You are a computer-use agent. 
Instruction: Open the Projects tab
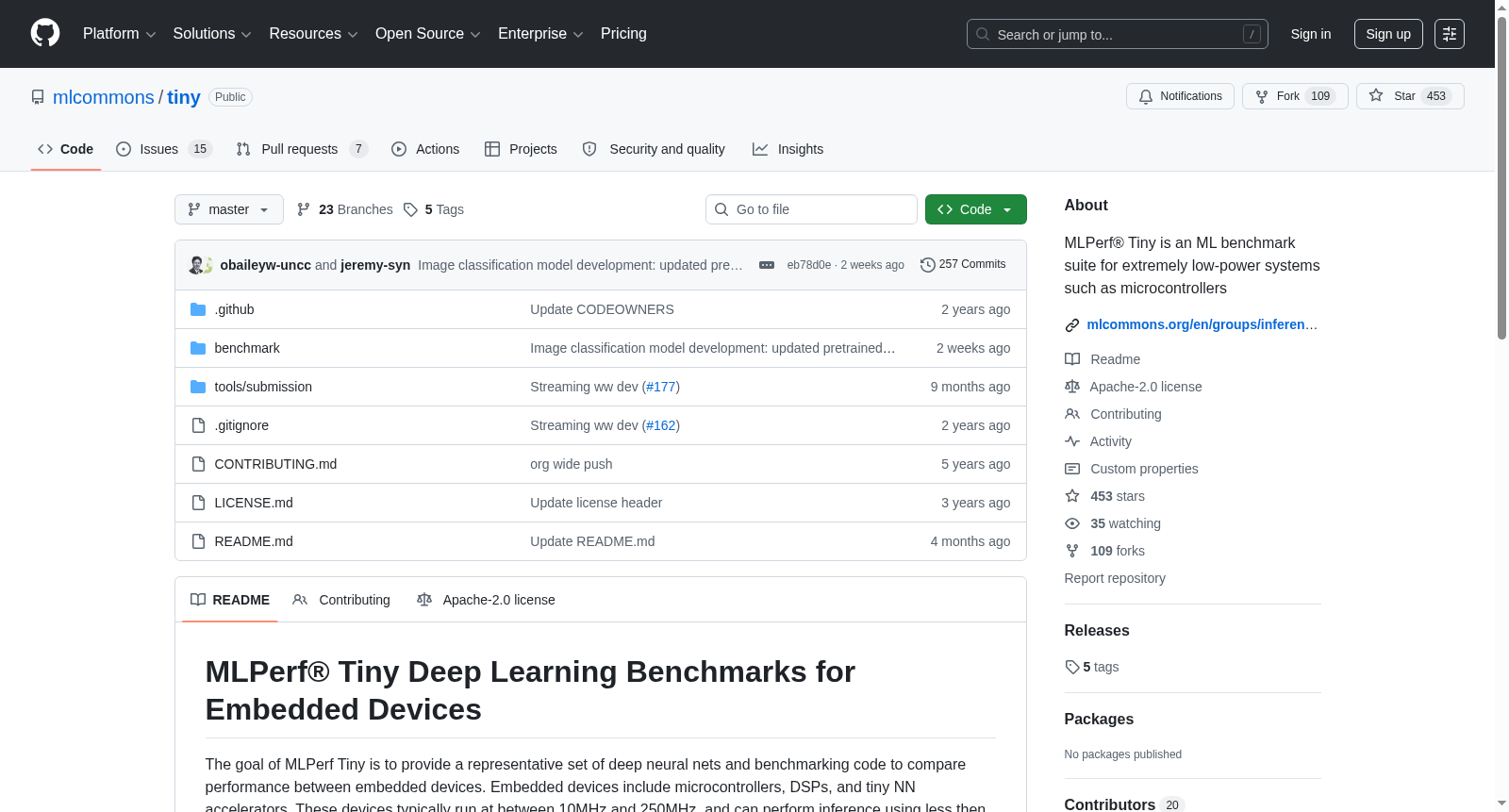click(521, 149)
